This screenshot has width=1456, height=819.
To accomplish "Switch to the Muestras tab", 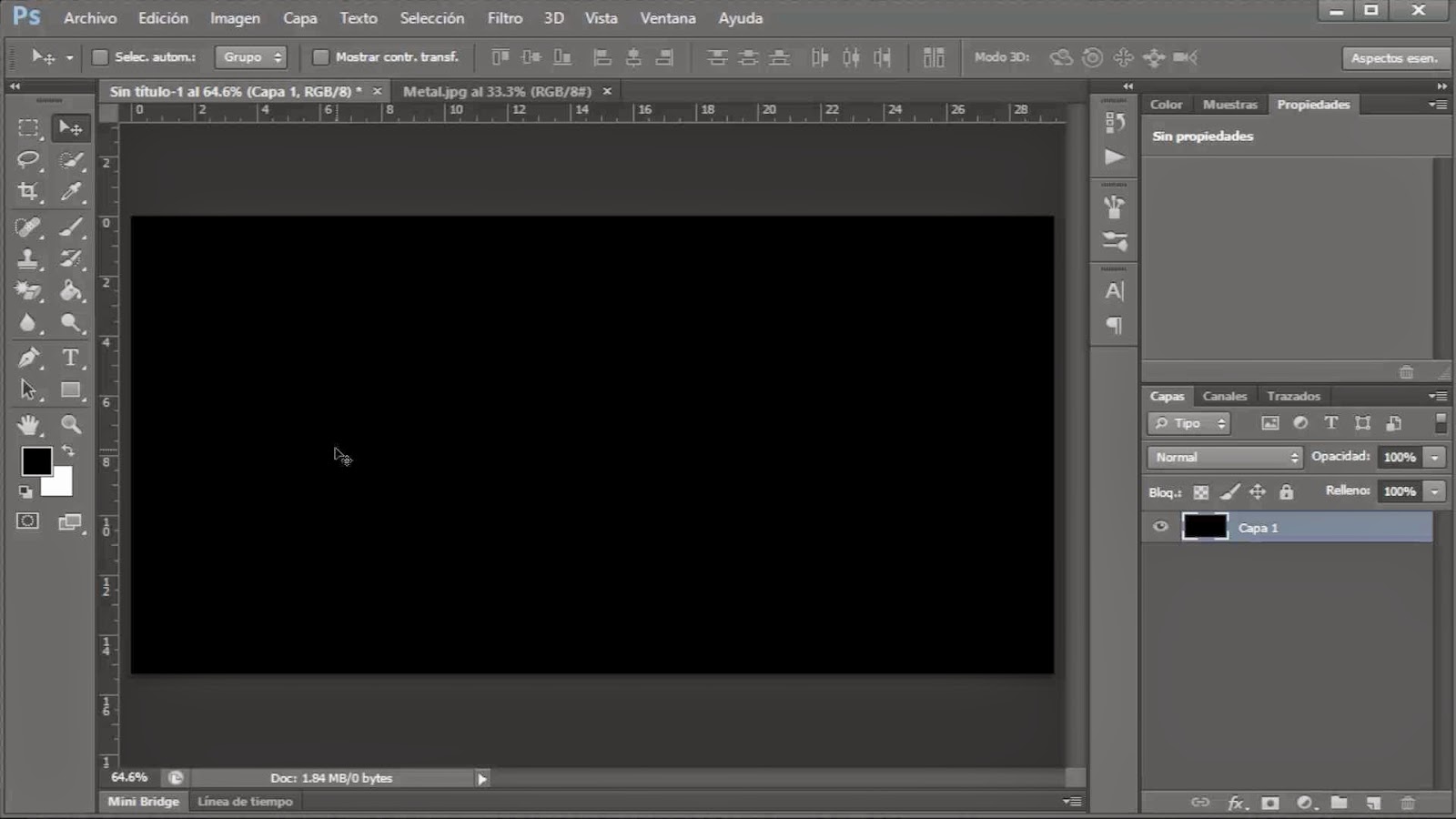I will click(1230, 105).
